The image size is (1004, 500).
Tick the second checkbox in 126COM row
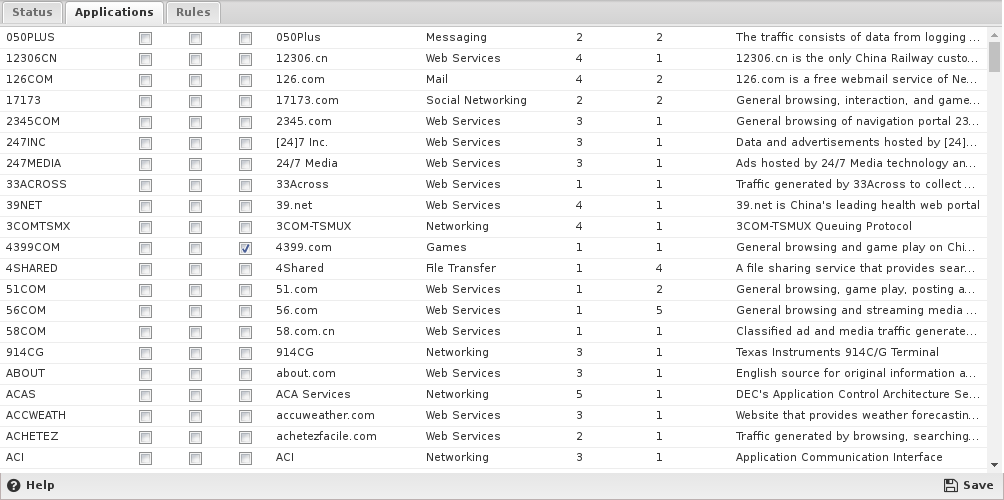pyautogui.click(x=195, y=80)
